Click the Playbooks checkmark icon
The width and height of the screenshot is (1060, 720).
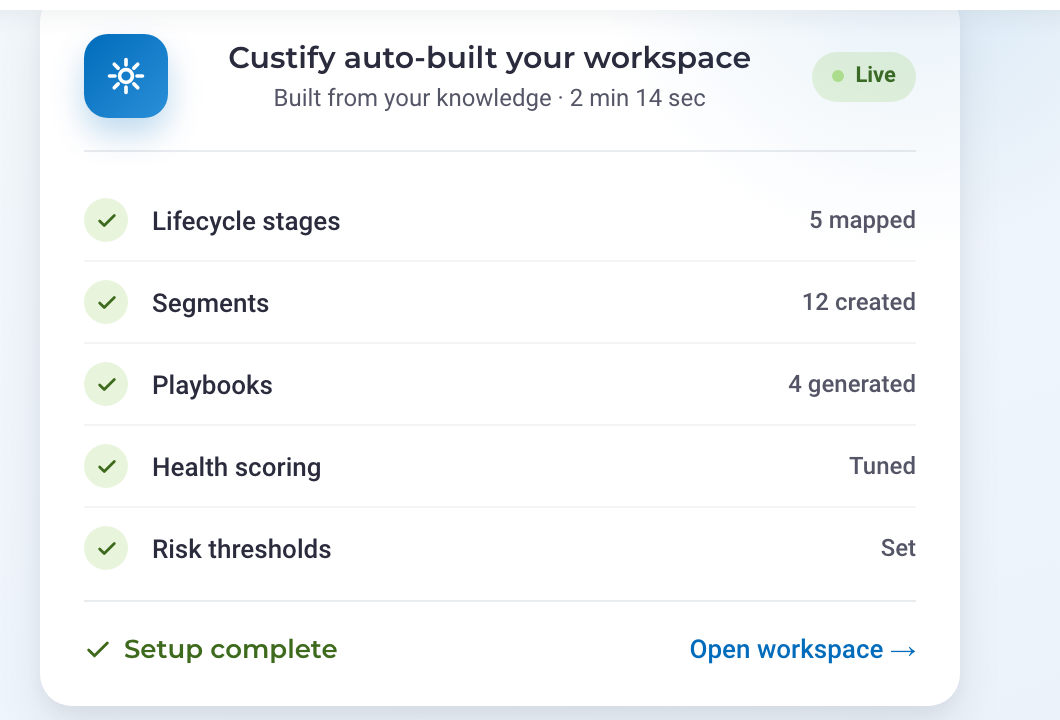pos(106,384)
